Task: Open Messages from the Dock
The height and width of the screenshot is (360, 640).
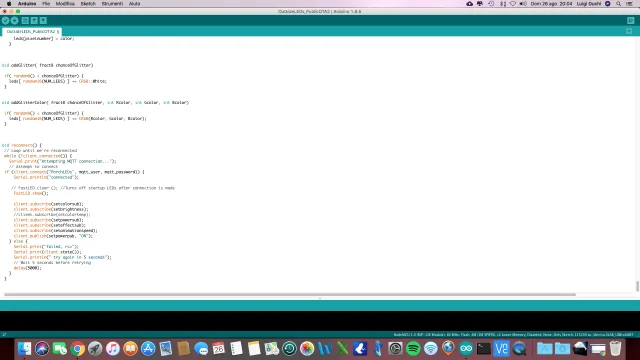Action: coord(201,349)
